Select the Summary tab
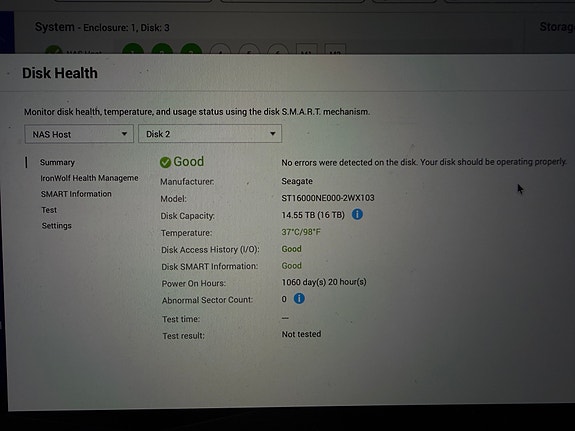The height and width of the screenshot is (431, 575). coord(57,162)
